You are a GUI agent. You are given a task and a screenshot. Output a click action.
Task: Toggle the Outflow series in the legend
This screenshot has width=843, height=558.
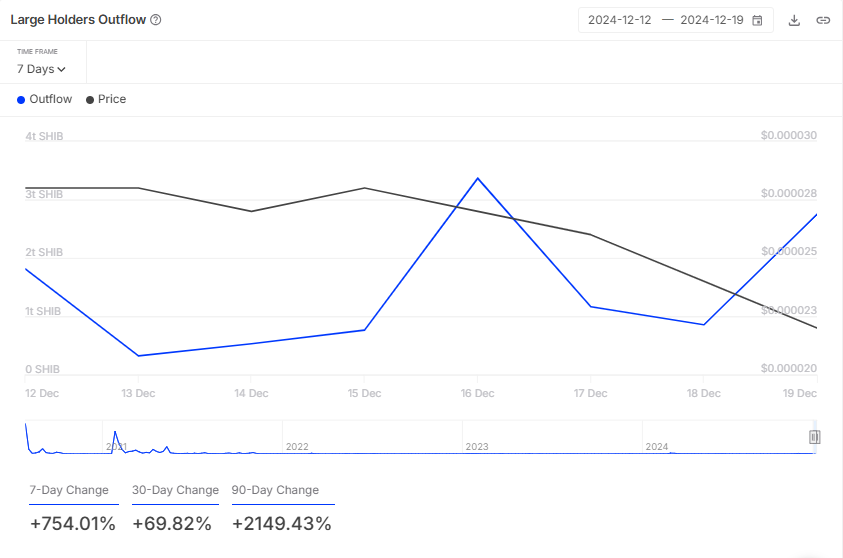click(51, 100)
